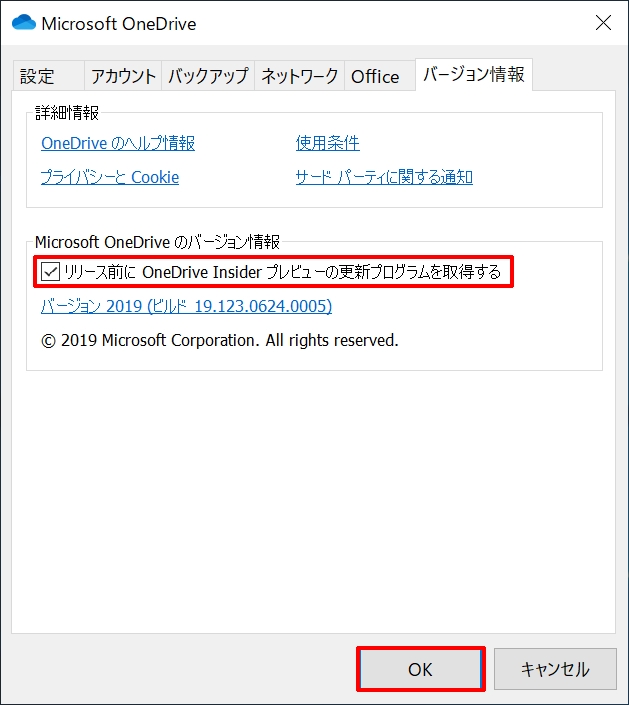Close the Microsoft OneDrive dialog
This screenshot has height=705, width=629.
(603, 22)
